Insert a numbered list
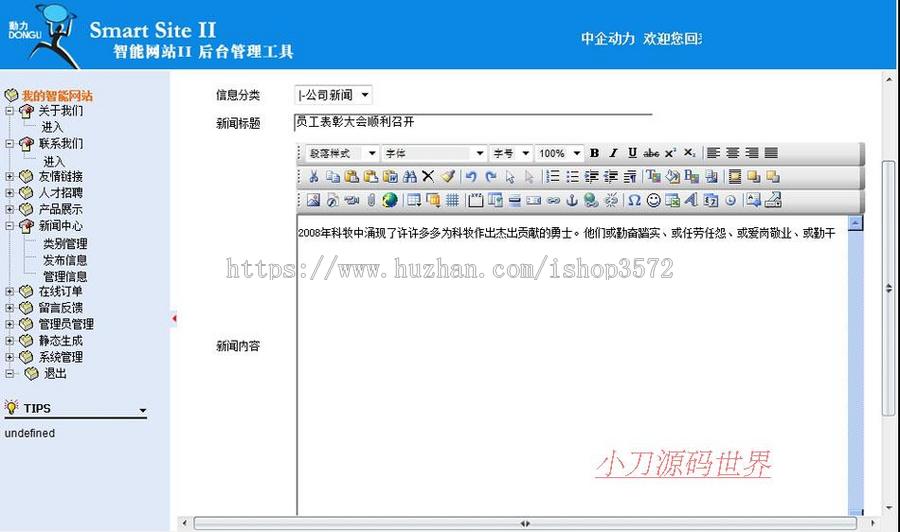Viewport: 900px width, 532px height. [553, 177]
